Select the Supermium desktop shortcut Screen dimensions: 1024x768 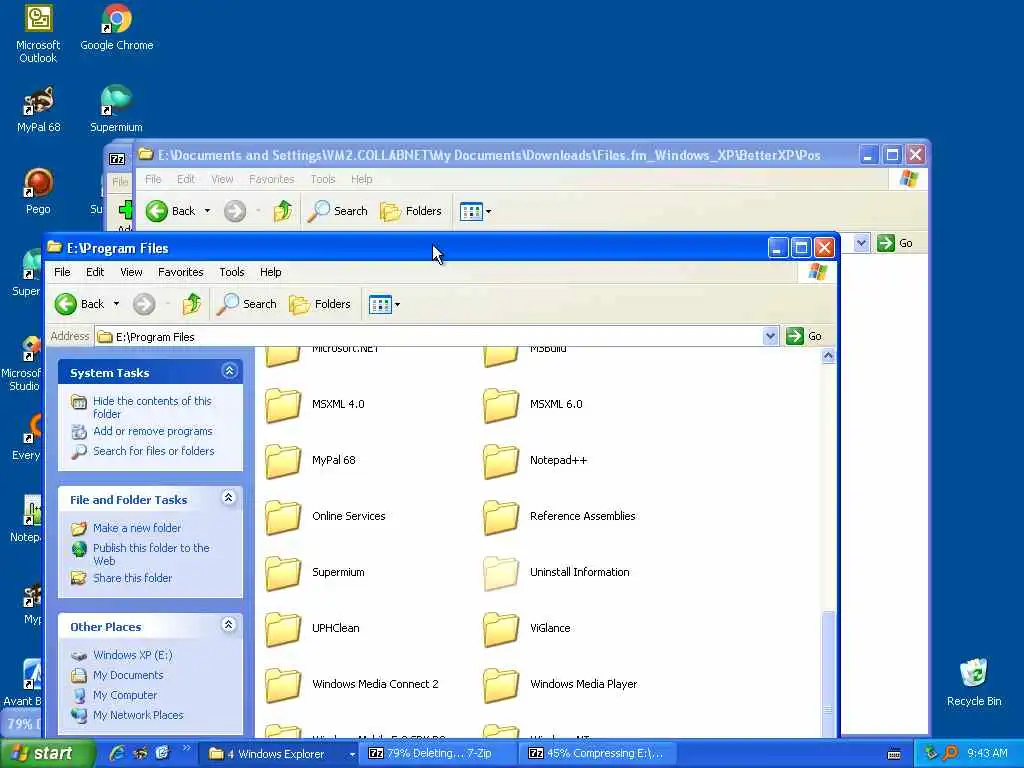pos(116,108)
